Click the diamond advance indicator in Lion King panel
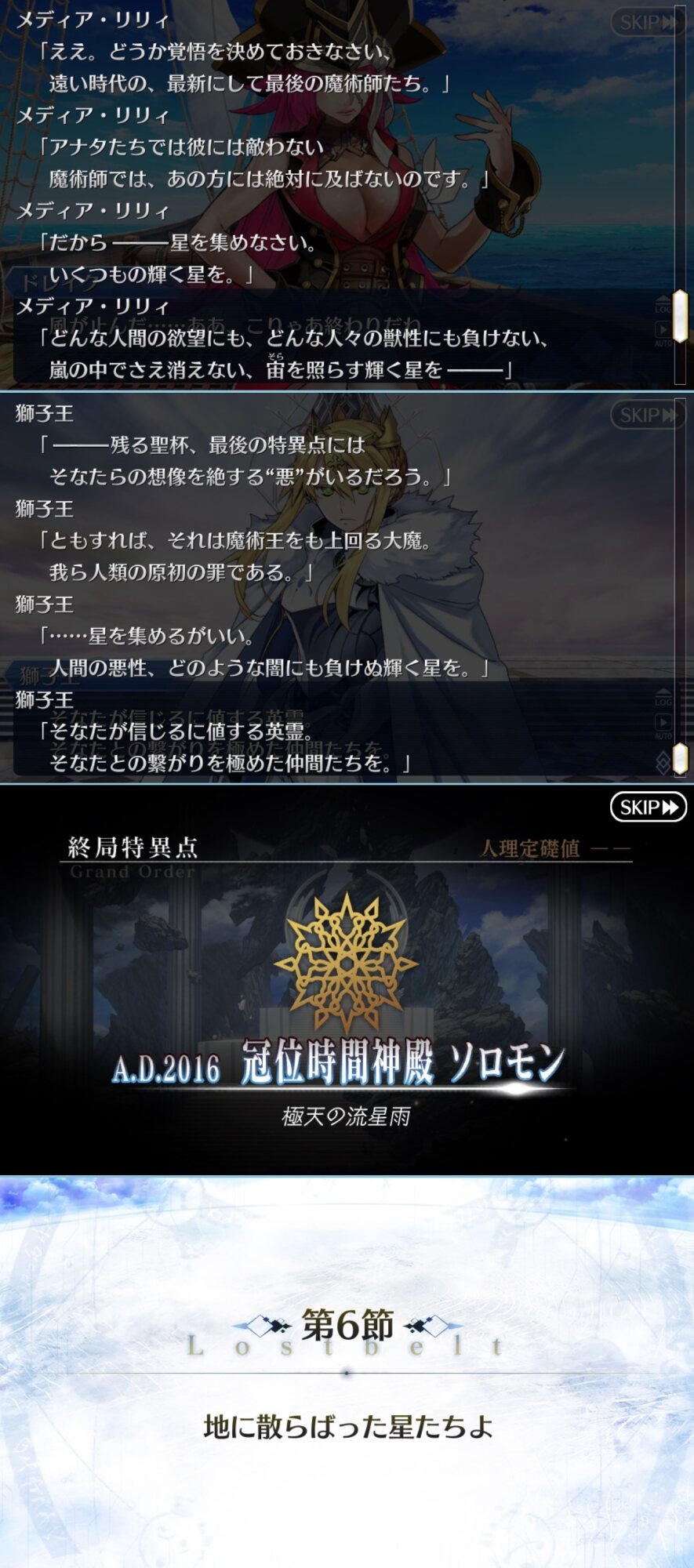 point(663,761)
